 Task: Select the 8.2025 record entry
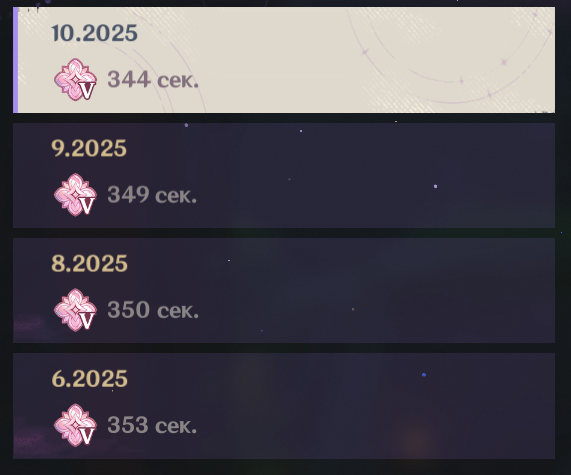(284, 290)
